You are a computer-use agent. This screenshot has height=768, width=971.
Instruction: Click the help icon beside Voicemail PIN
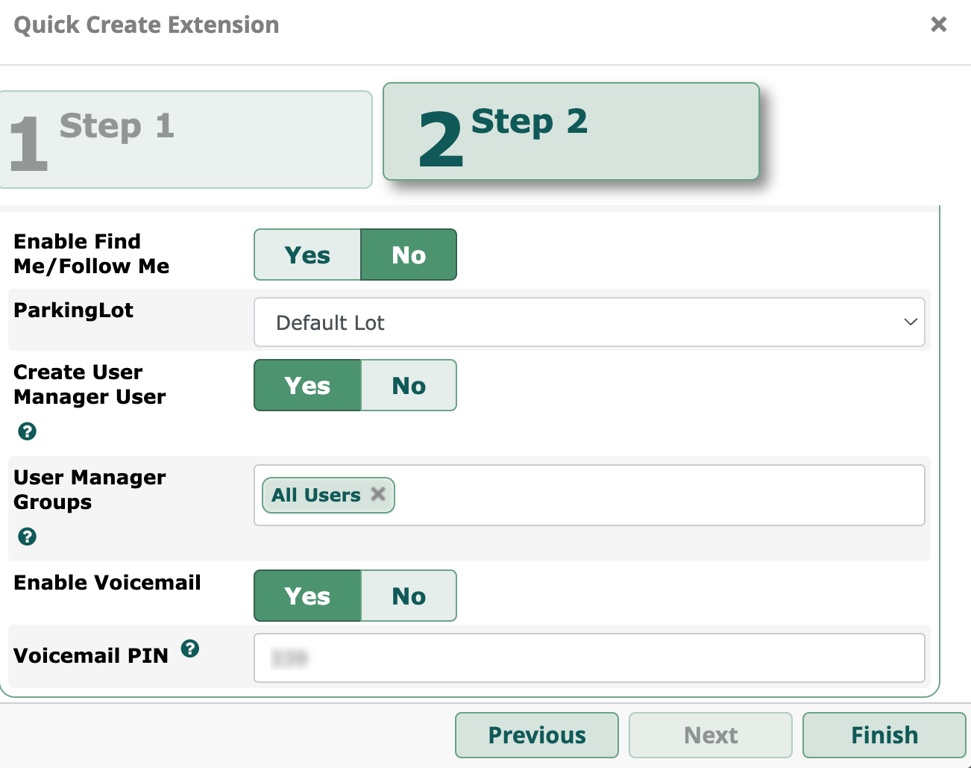pyautogui.click(x=190, y=648)
